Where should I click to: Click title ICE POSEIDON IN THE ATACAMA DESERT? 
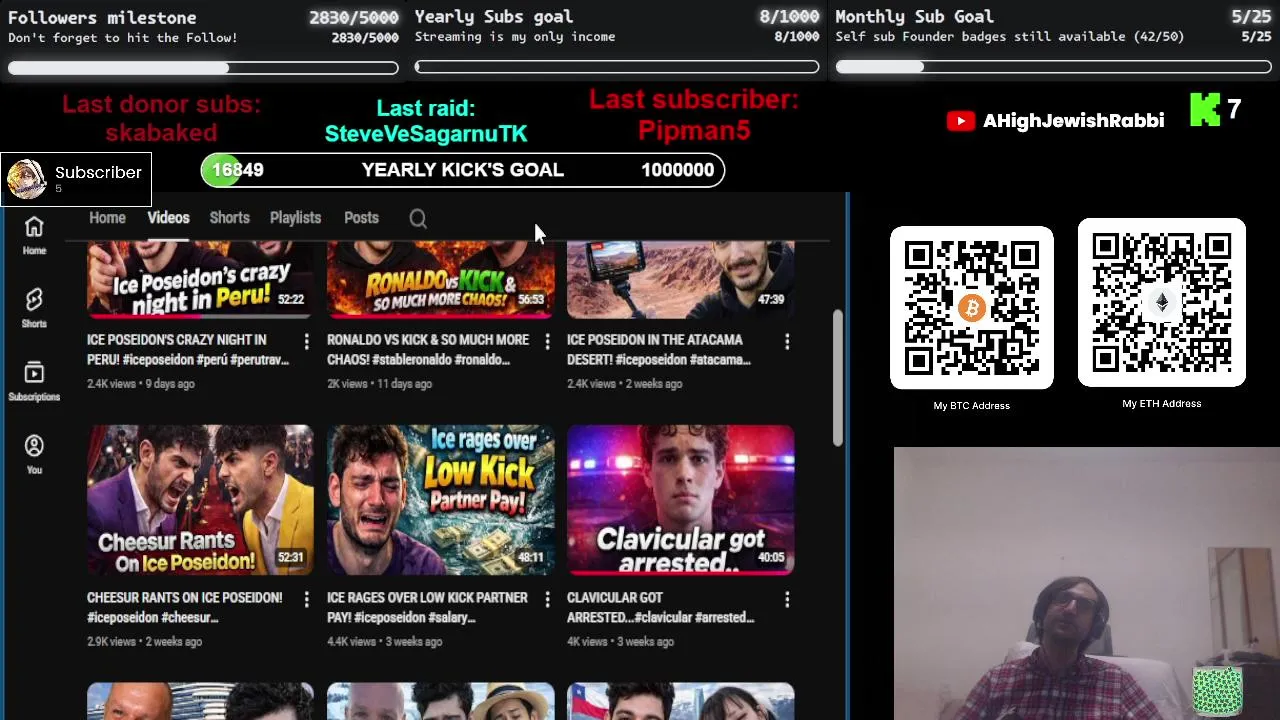coord(659,350)
